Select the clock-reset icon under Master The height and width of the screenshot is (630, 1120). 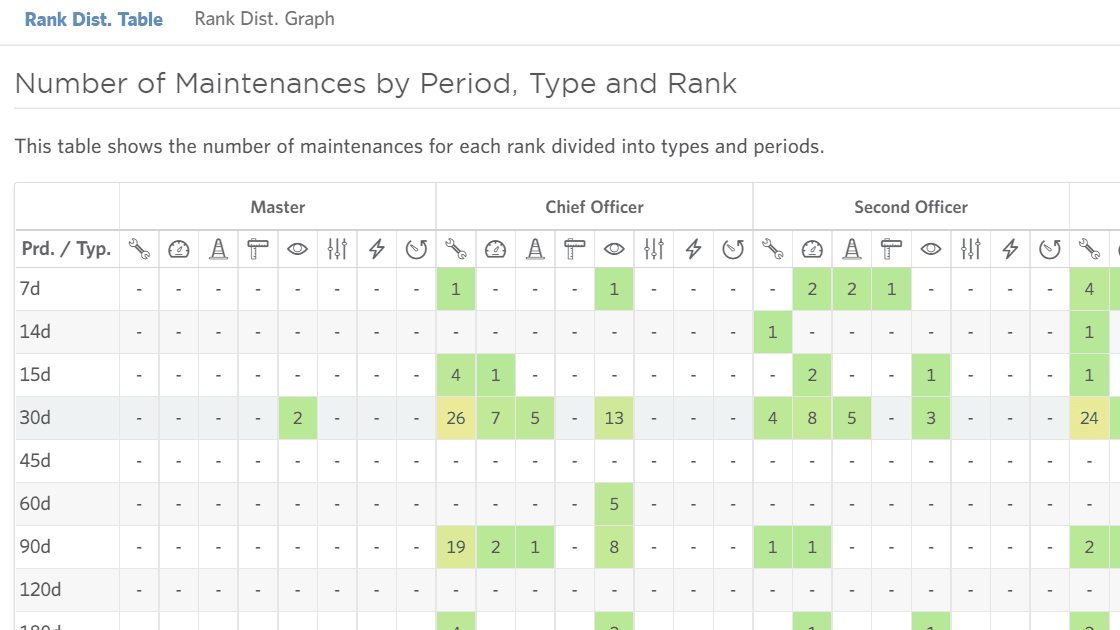coord(415,249)
